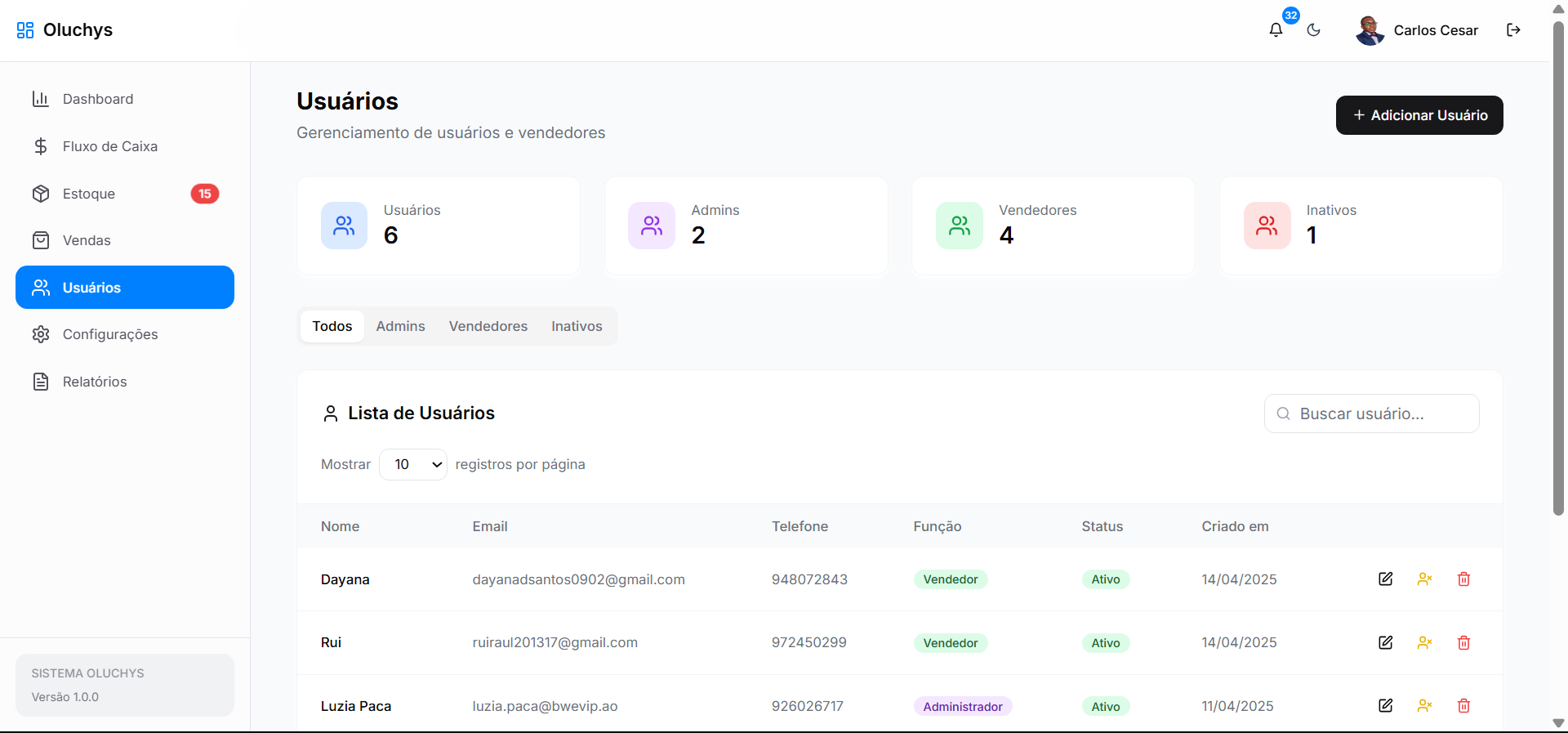Click the page vertical scrollbar
1568x733 pixels.
(1558, 270)
